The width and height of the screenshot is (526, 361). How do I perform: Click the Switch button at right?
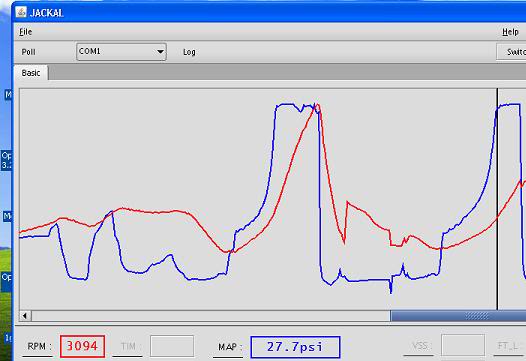coord(511,52)
